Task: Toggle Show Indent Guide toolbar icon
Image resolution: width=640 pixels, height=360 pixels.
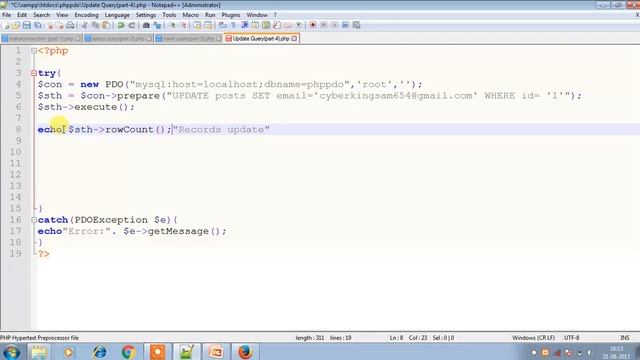Action: (x=244, y=25)
